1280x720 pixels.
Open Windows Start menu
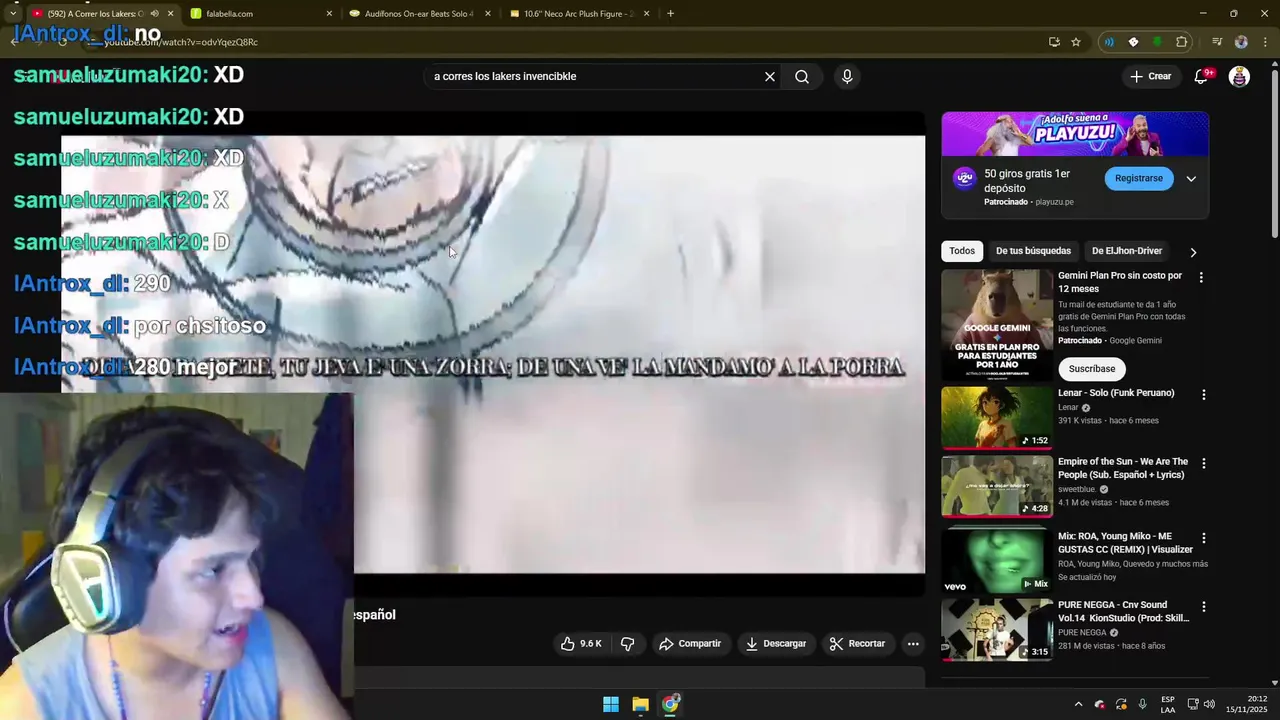click(611, 704)
